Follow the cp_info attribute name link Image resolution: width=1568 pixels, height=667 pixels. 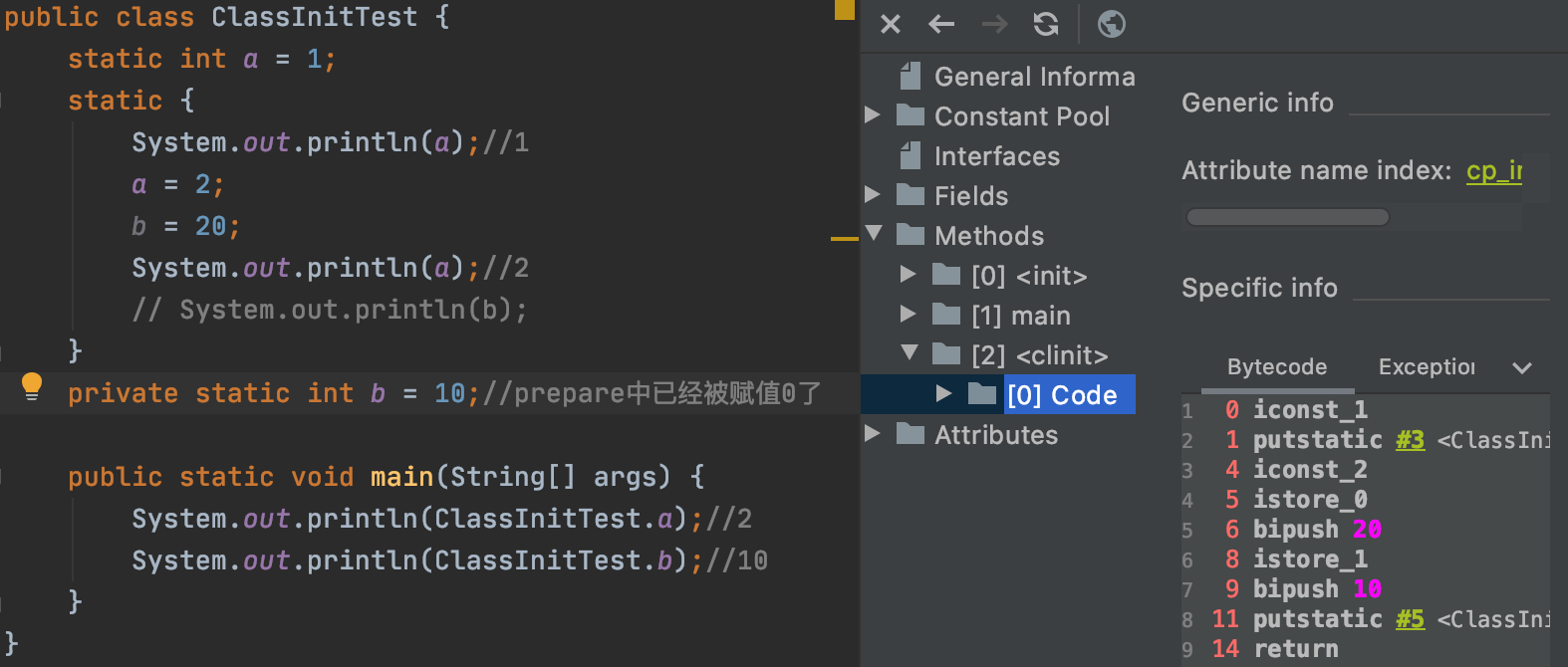[1493, 171]
